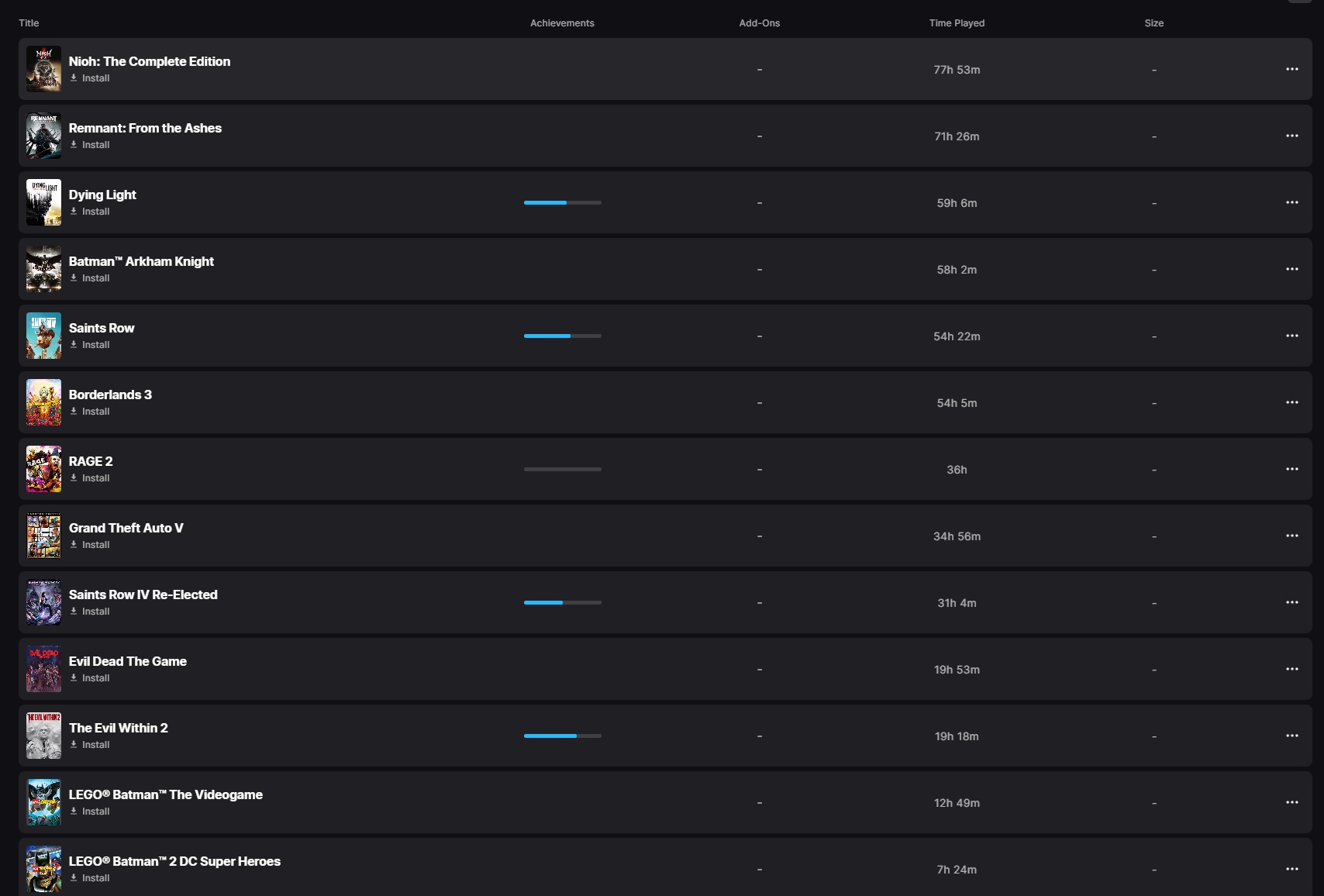
Task: Click the Size column header
Action: click(1154, 23)
